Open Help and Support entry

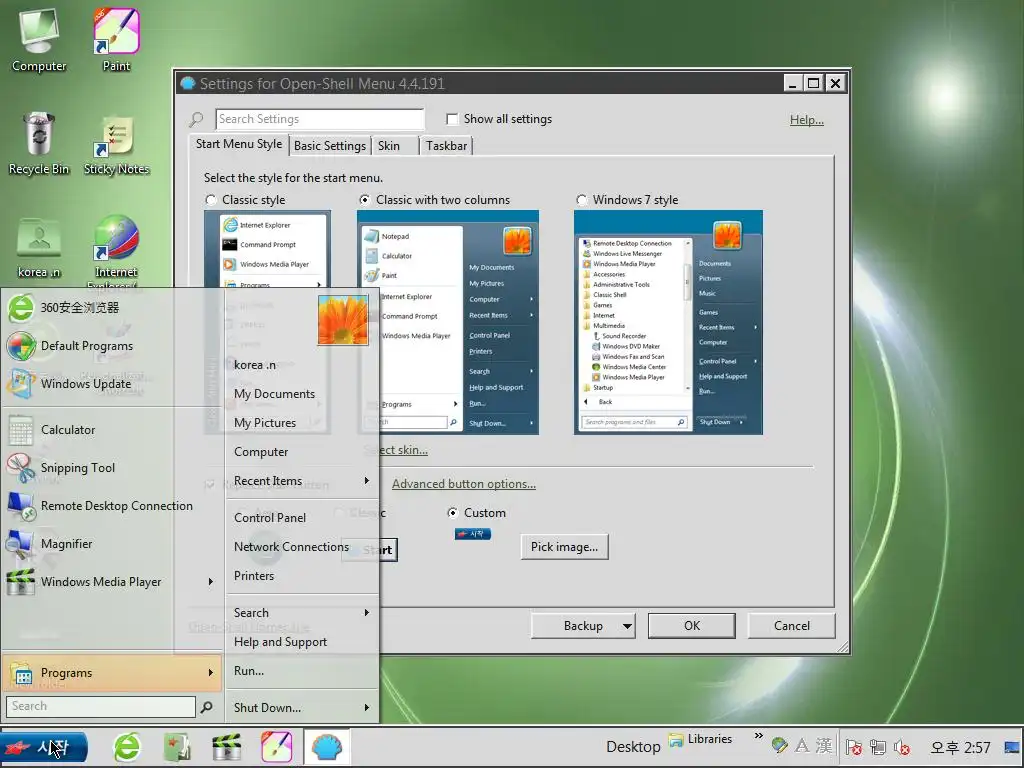pos(302,642)
